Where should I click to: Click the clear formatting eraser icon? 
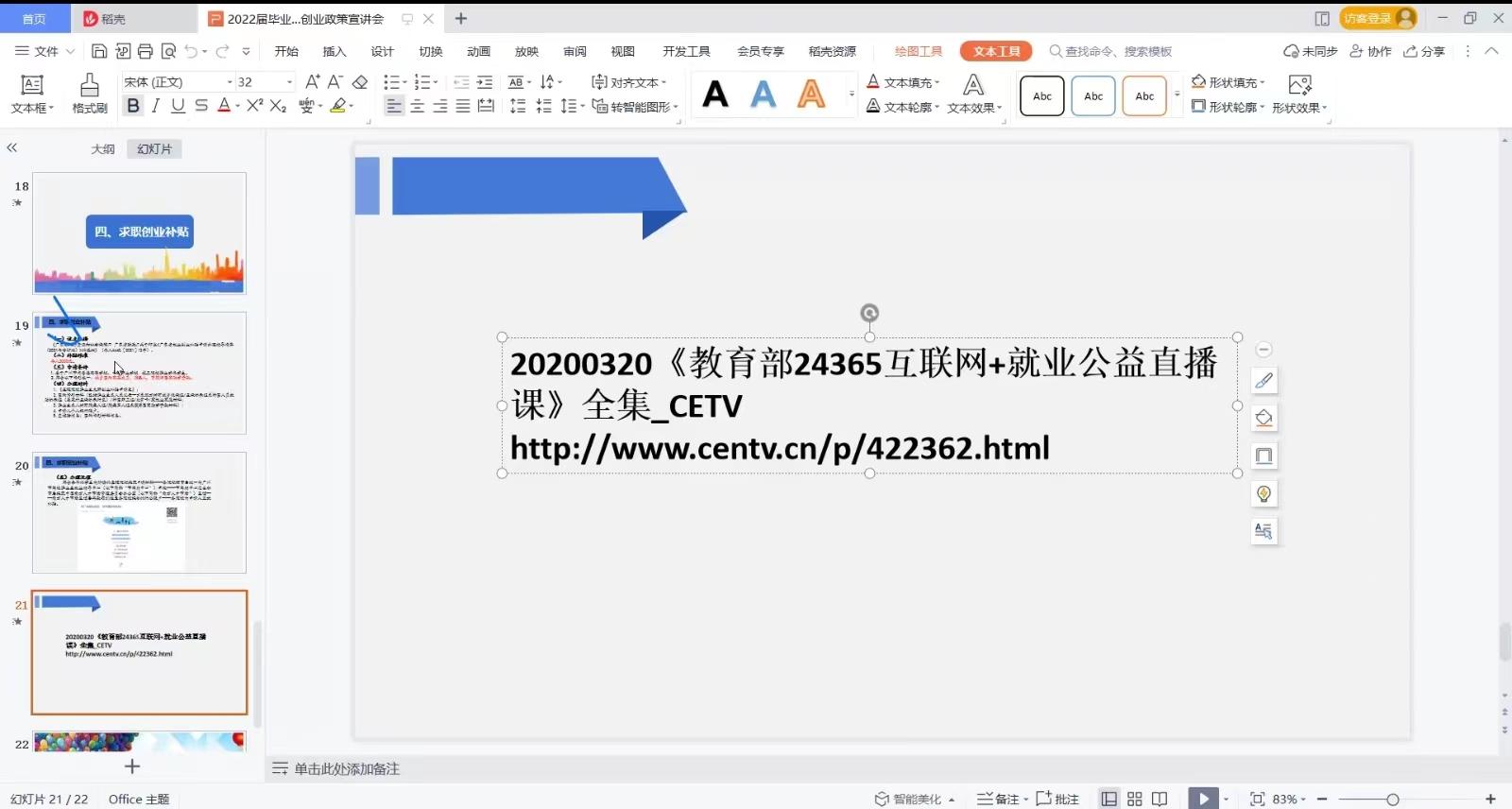tap(360, 82)
